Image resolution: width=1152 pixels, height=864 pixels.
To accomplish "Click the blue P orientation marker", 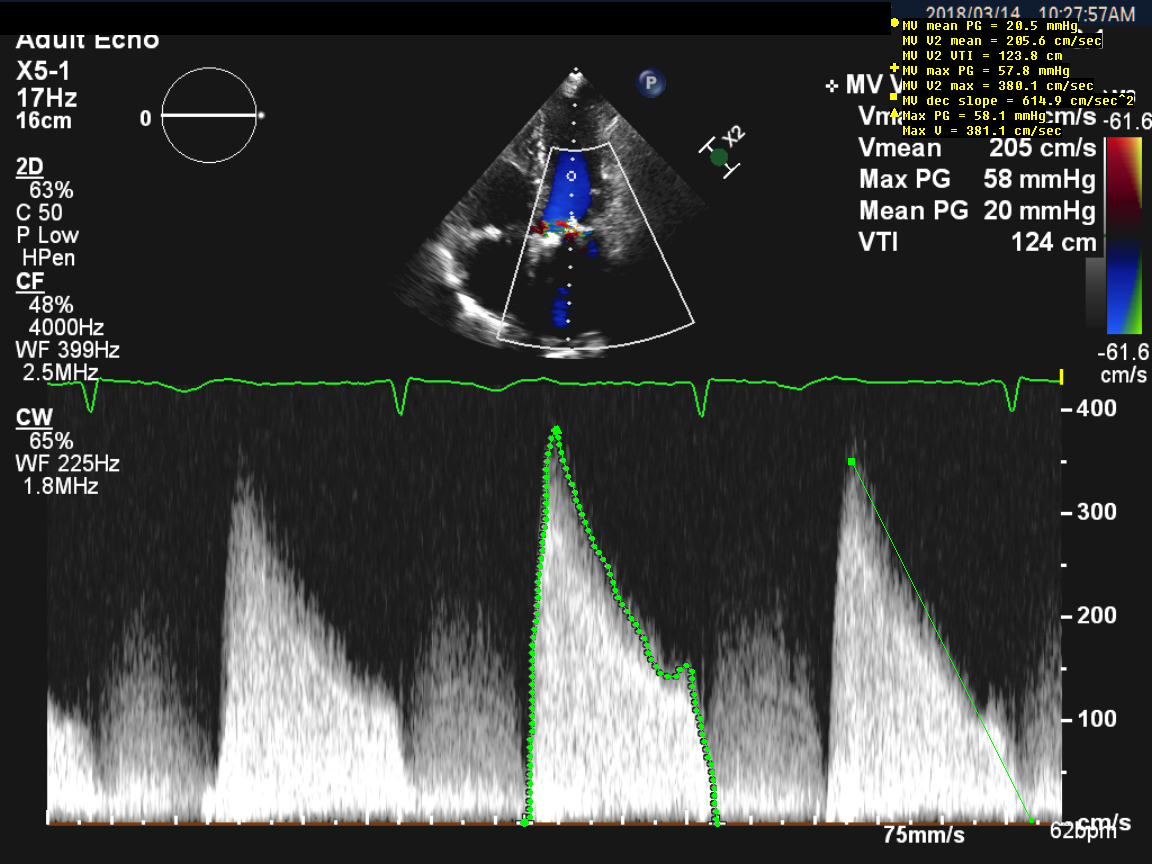I will coord(651,83).
